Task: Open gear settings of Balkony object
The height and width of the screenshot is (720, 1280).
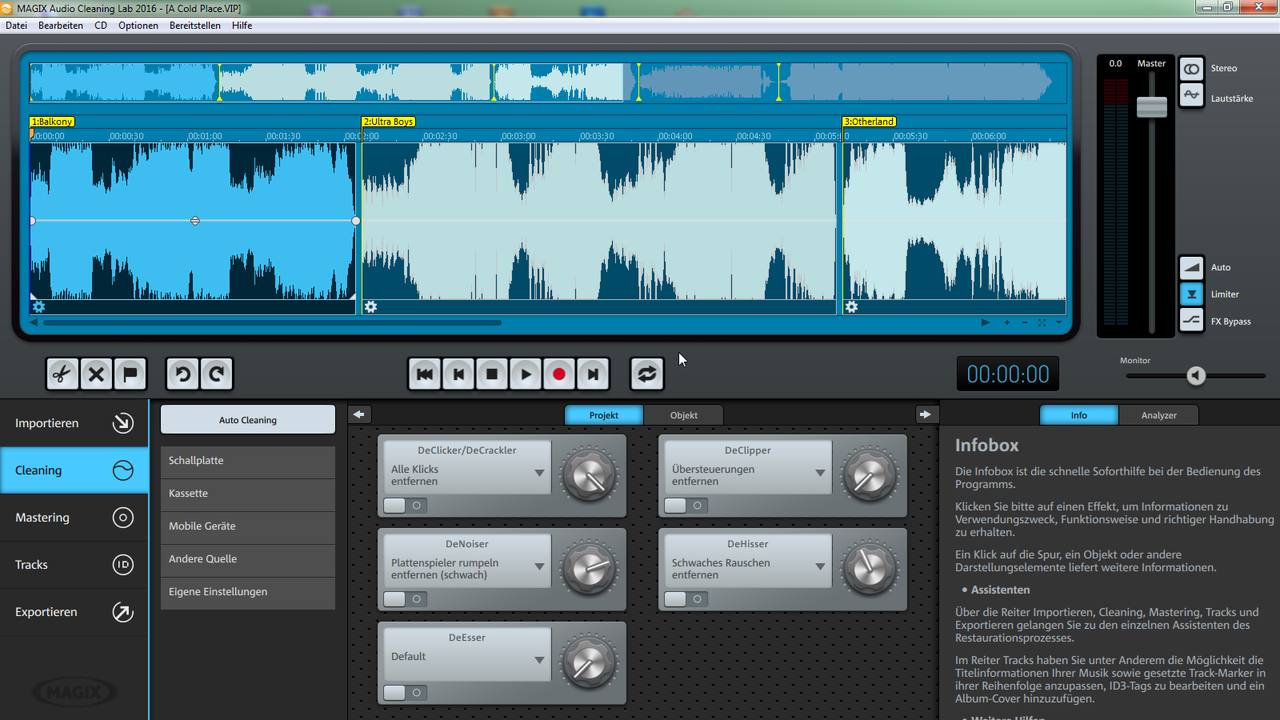Action: 39,307
